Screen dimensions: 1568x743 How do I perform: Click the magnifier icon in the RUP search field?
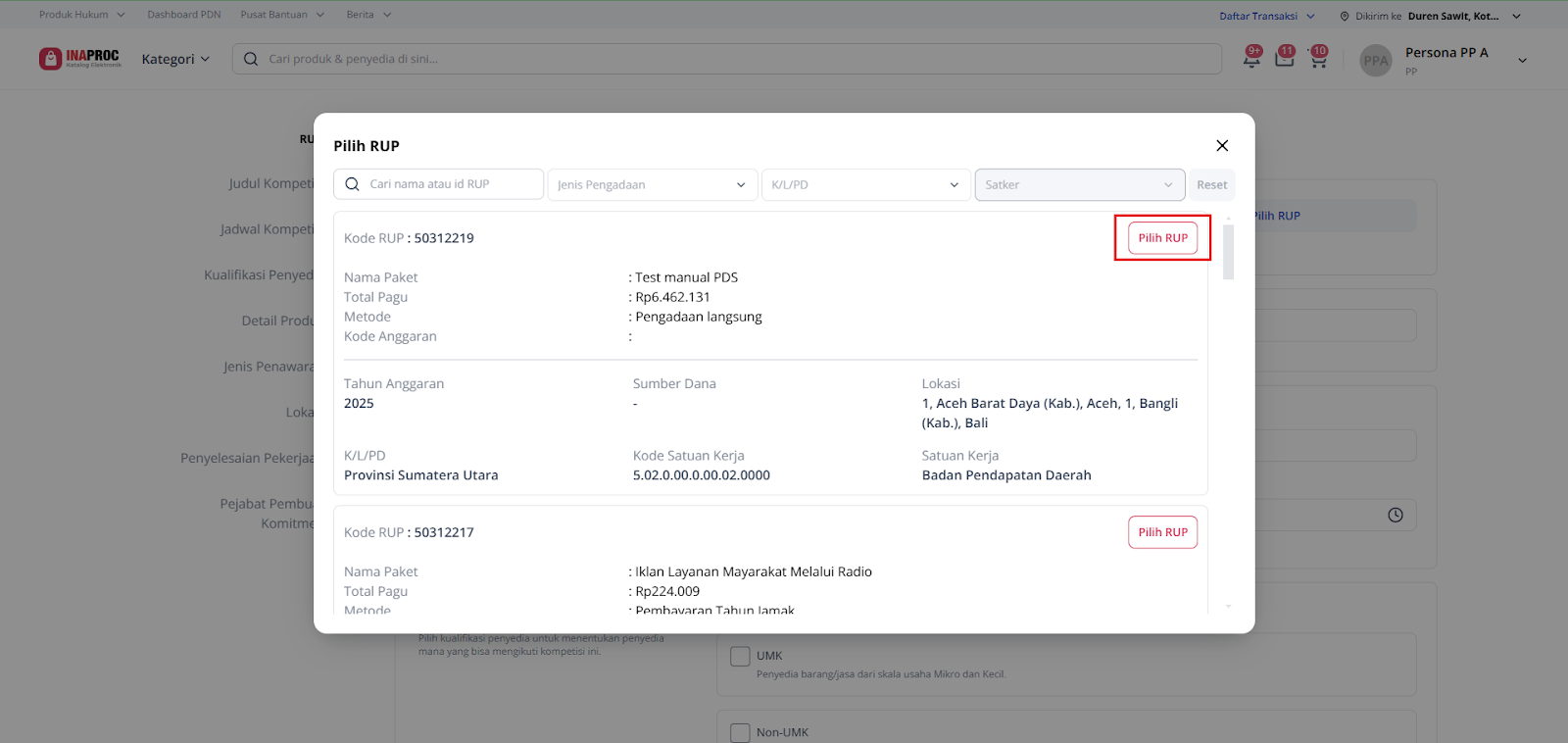click(x=353, y=184)
